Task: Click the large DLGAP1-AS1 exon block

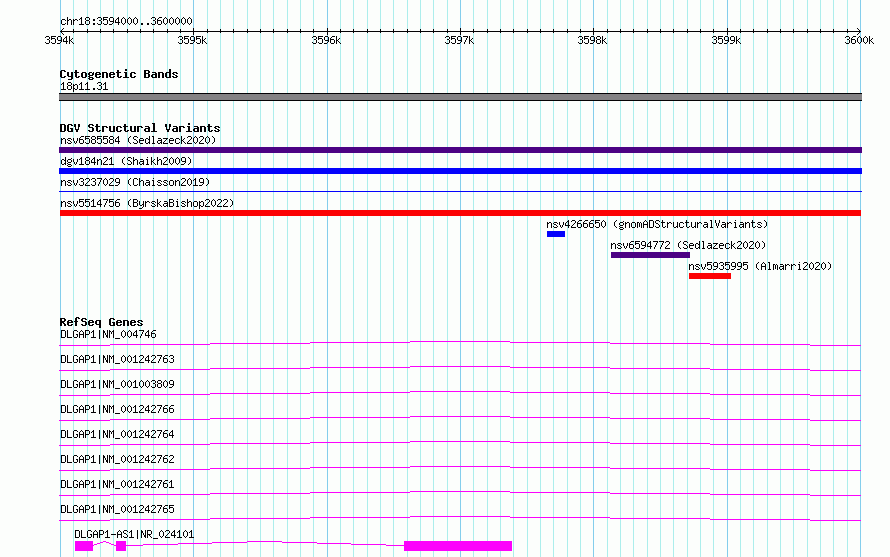Action: 458,546
